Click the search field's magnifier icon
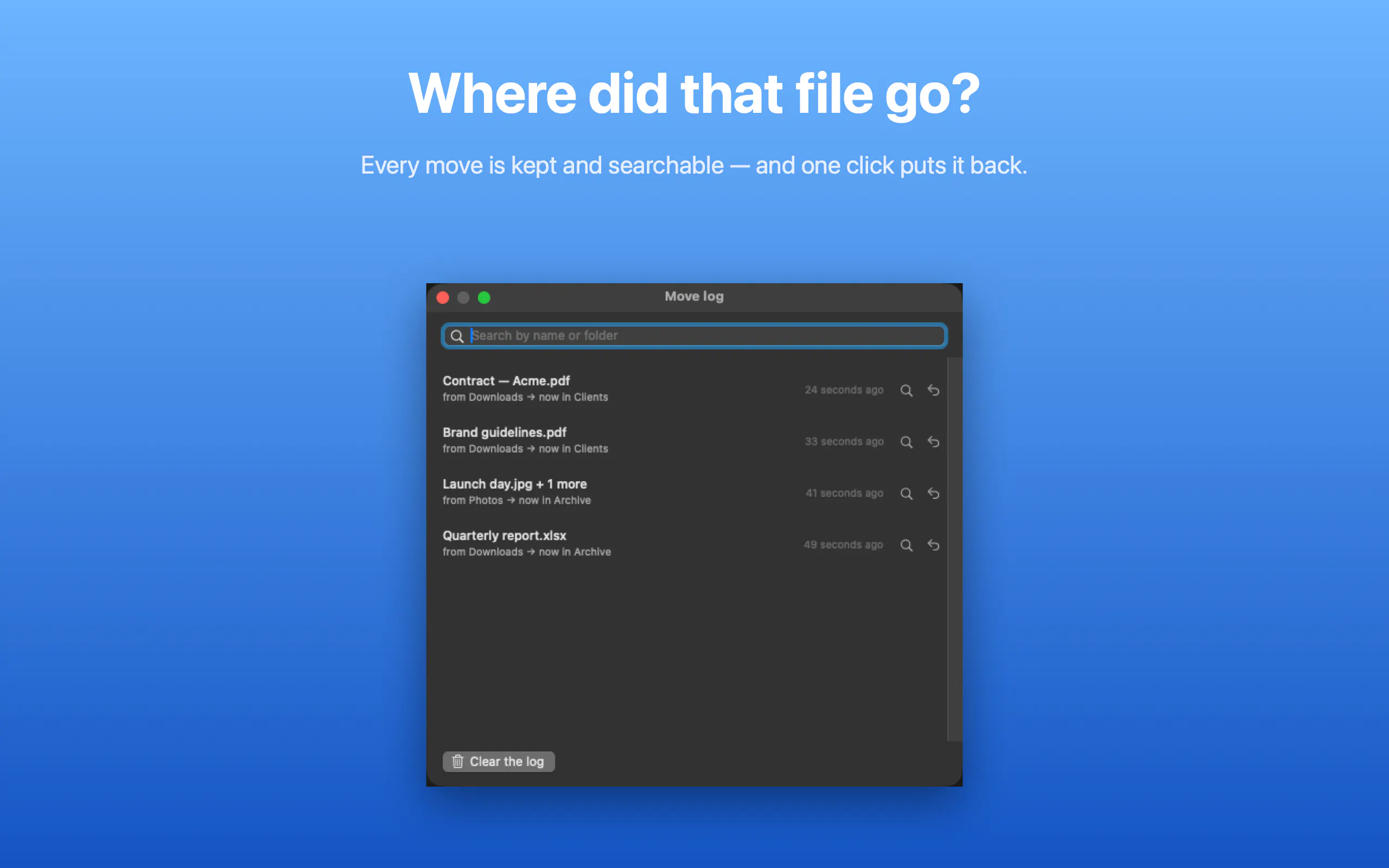 [x=457, y=336]
